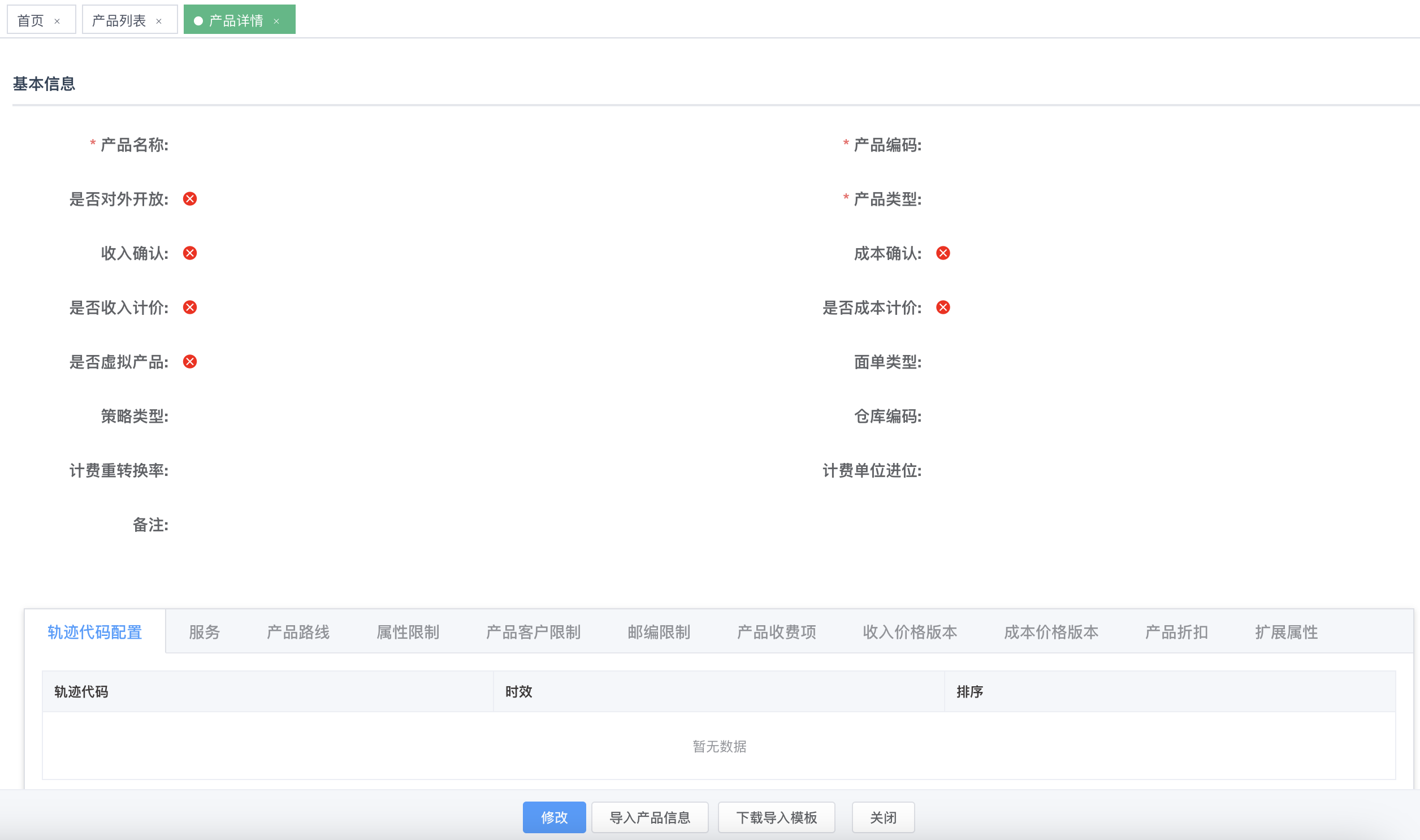This screenshot has width=1420, height=840.
Task: Open the 属性限制 tab
Action: pos(408,633)
